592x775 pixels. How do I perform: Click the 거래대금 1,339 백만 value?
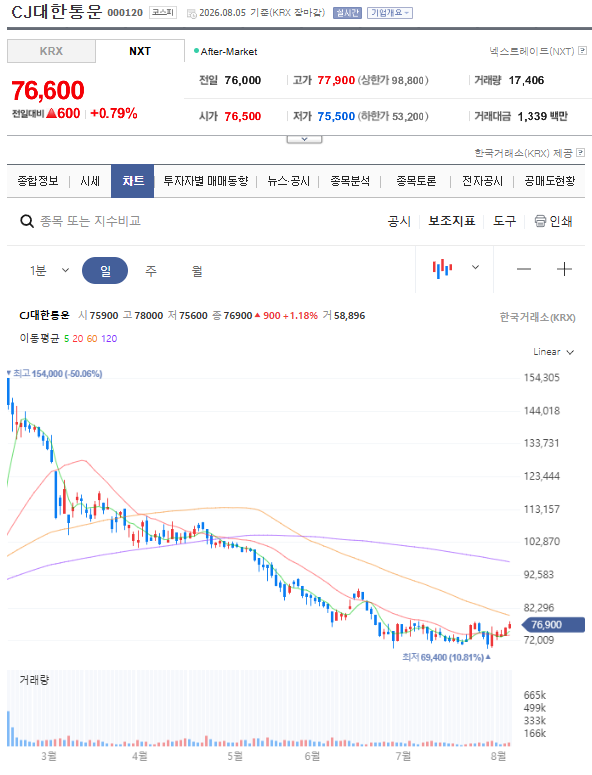(x=543, y=116)
